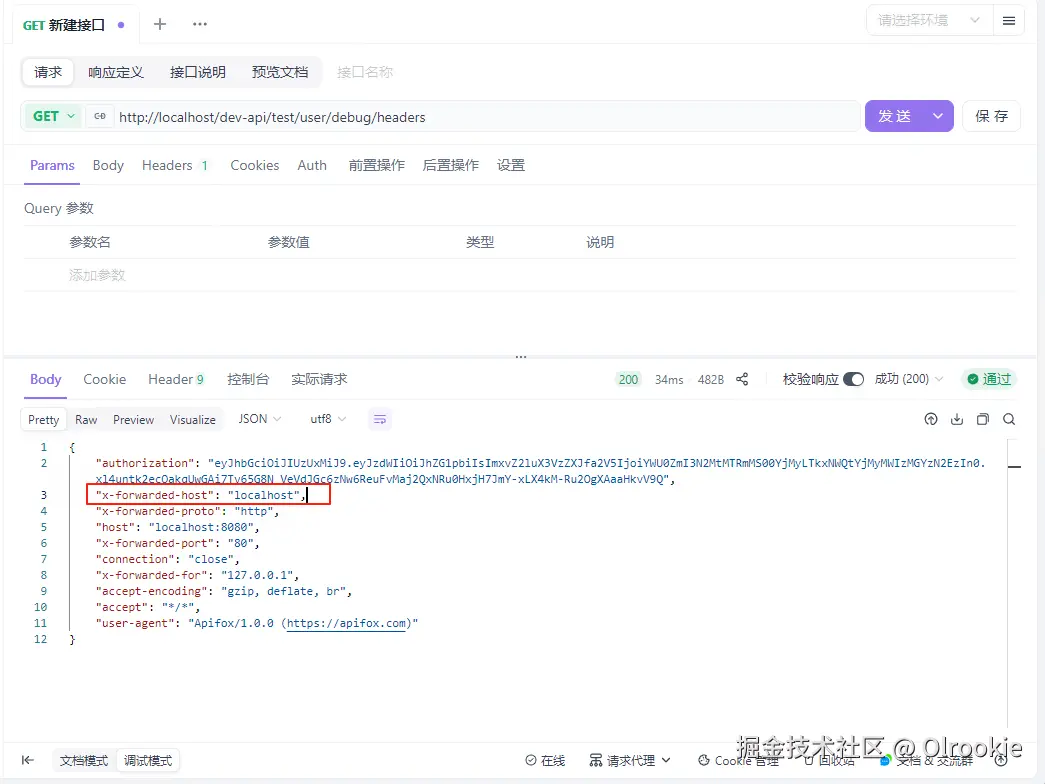Switch to Visualize view

(x=193, y=419)
